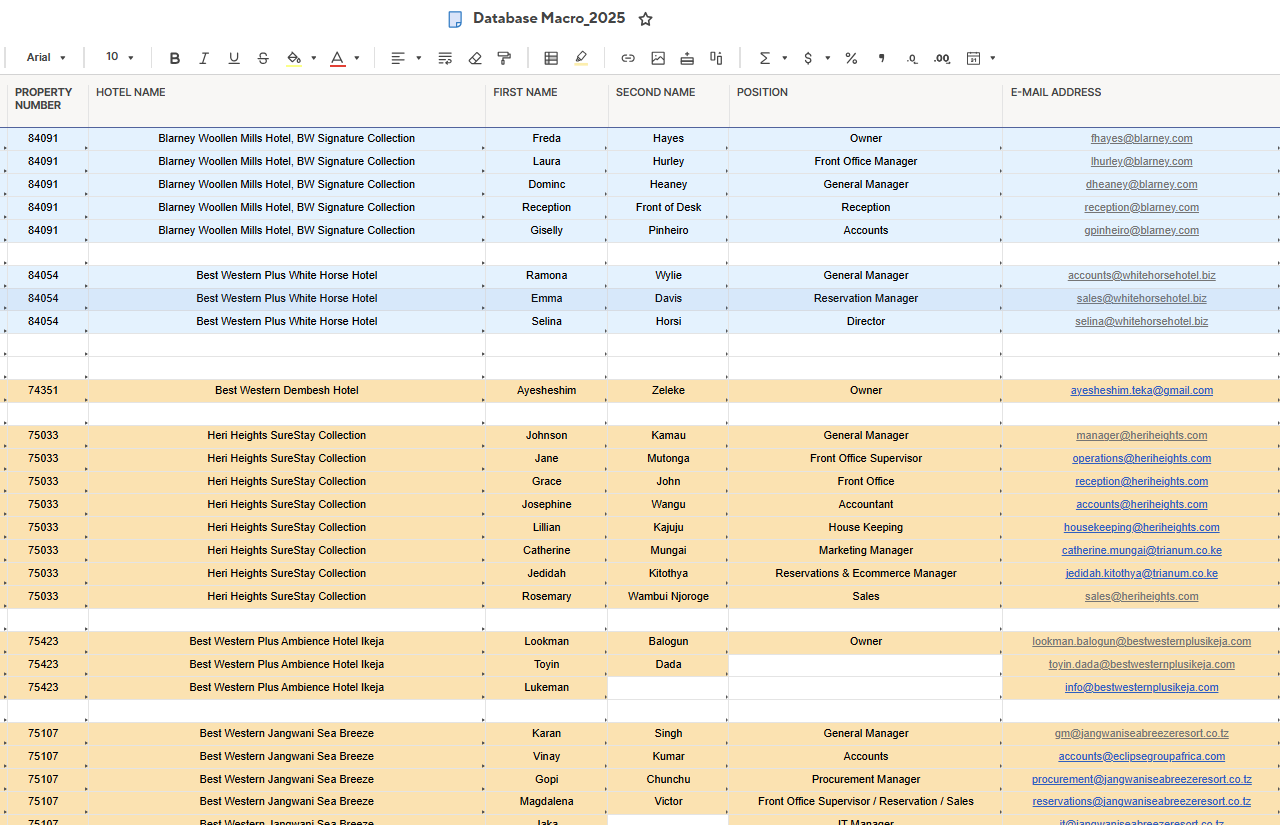1280x825 pixels.
Task: Select the Reservation Manager position cell
Action: click(x=866, y=299)
